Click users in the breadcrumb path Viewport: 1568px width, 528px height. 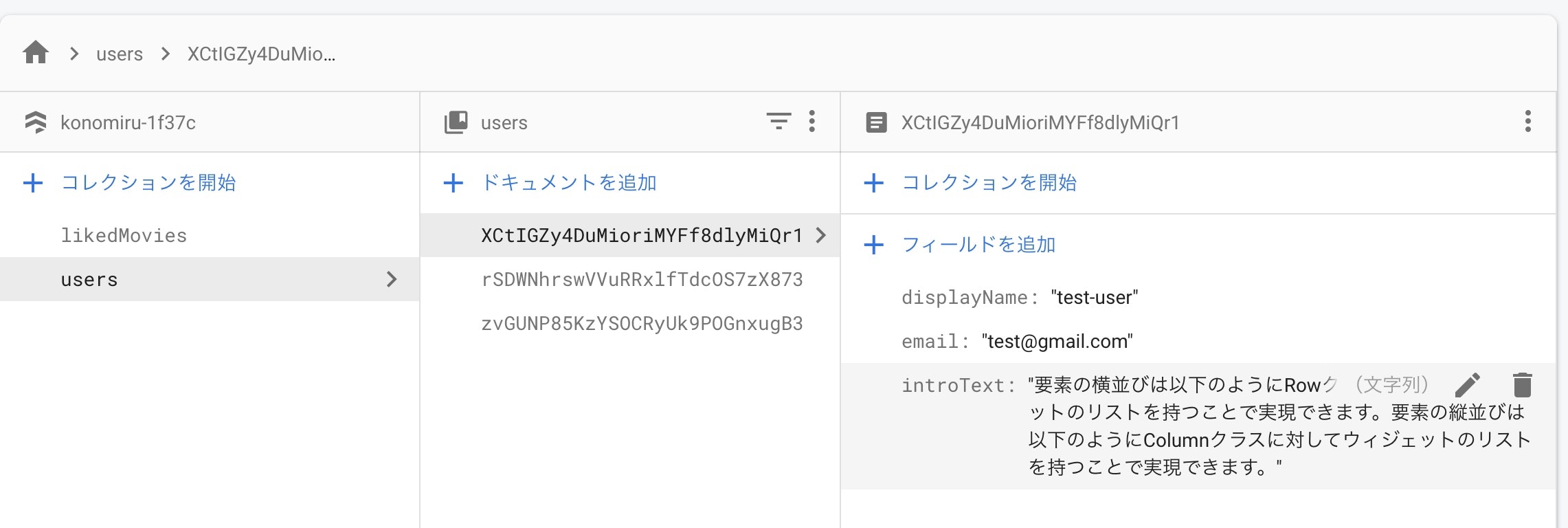120,54
